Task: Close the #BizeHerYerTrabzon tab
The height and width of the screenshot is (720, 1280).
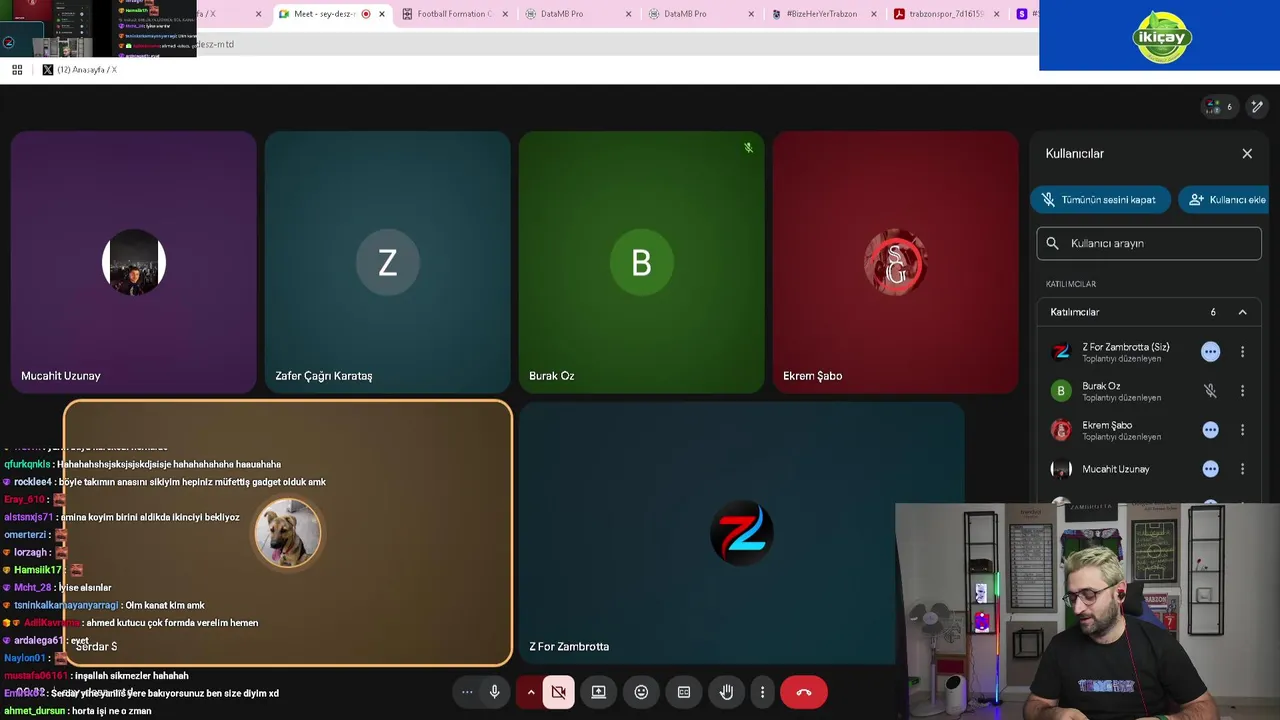Action: click(873, 14)
